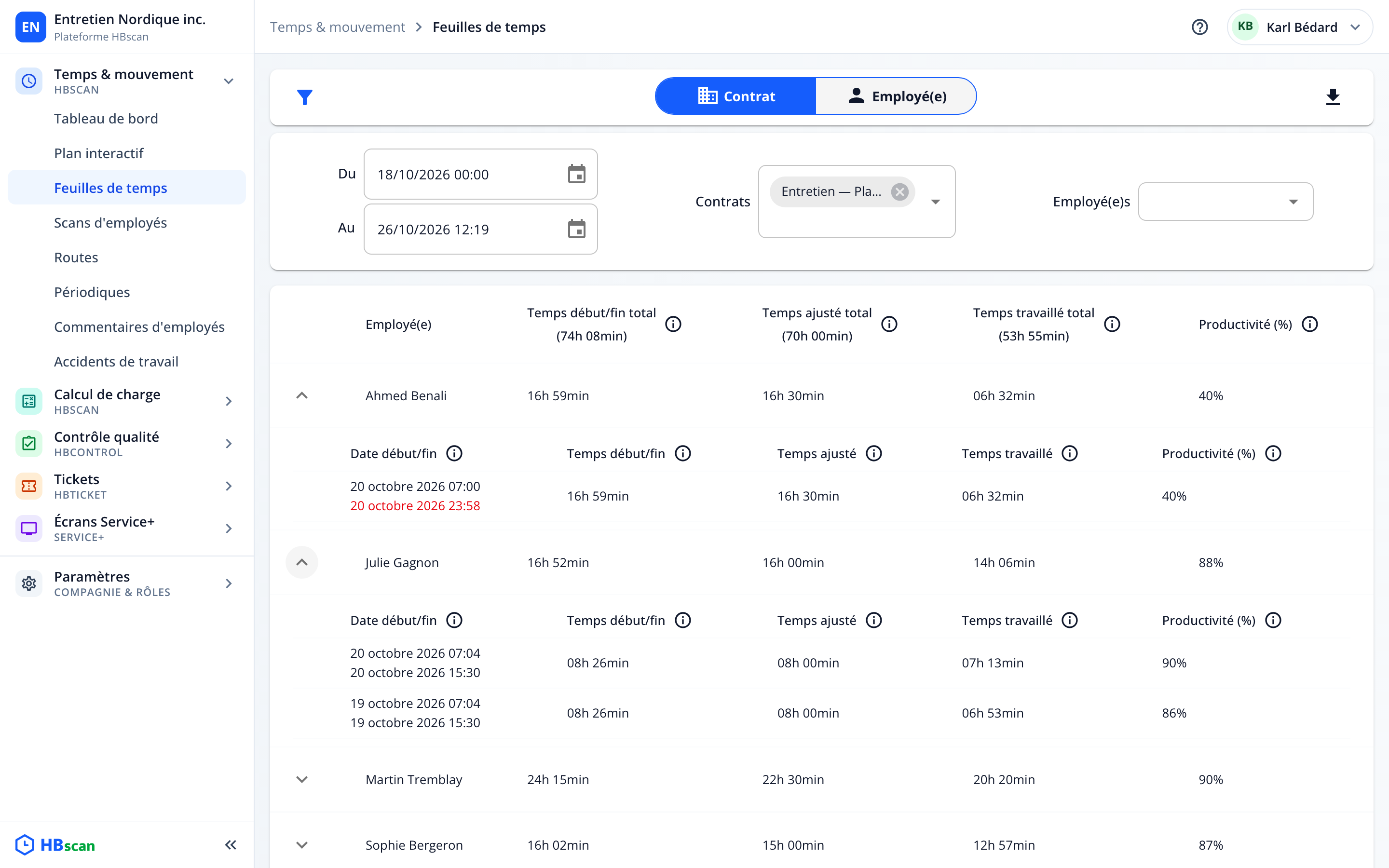Image resolution: width=1389 pixels, height=868 pixels.
Task: Expand Martin Tremblay row details
Action: pyautogui.click(x=302, y=780)
